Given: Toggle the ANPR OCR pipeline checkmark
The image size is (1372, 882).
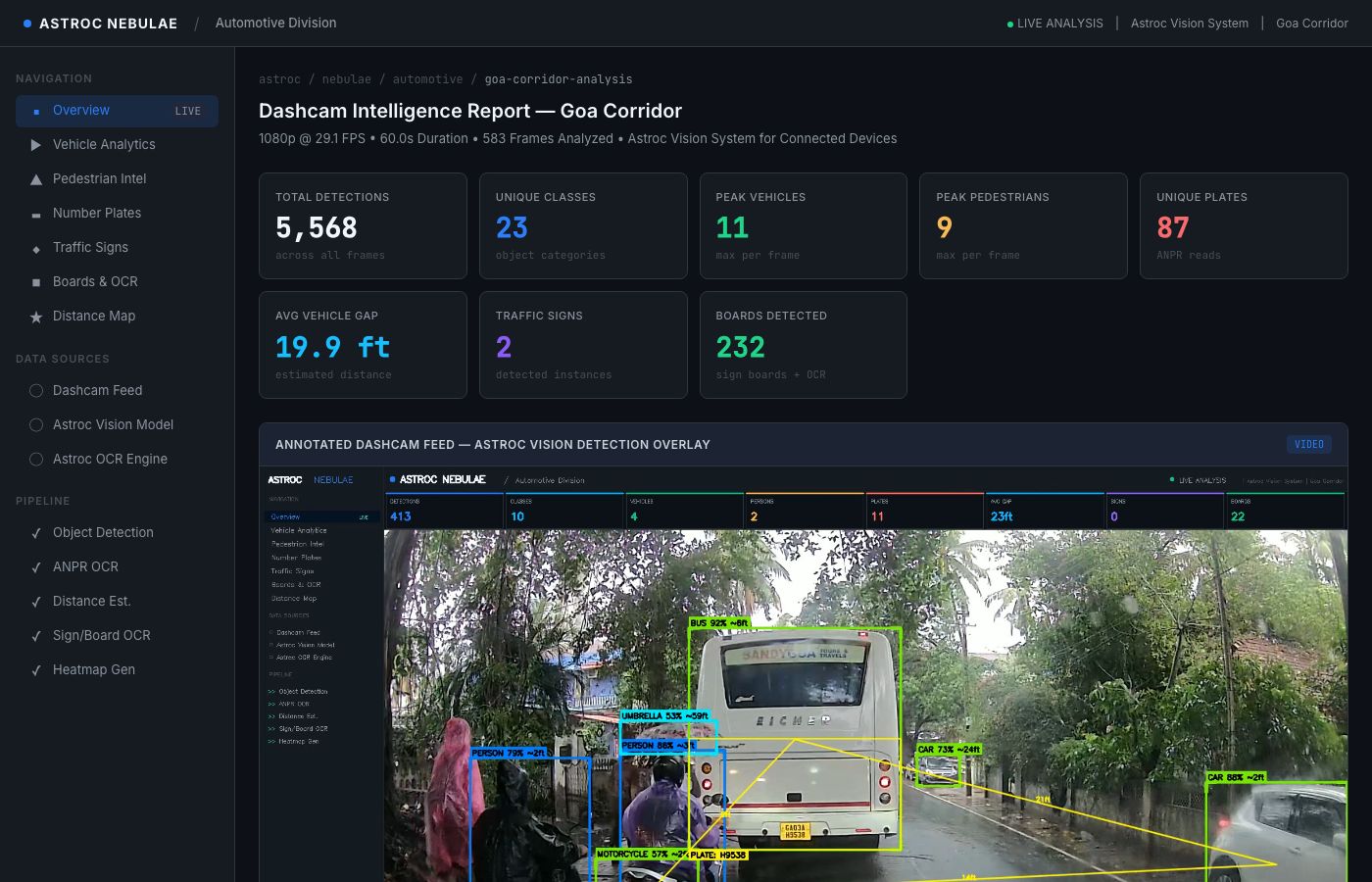Looking at the screenshot, I should pyautogui.click(x=36, y=567).
